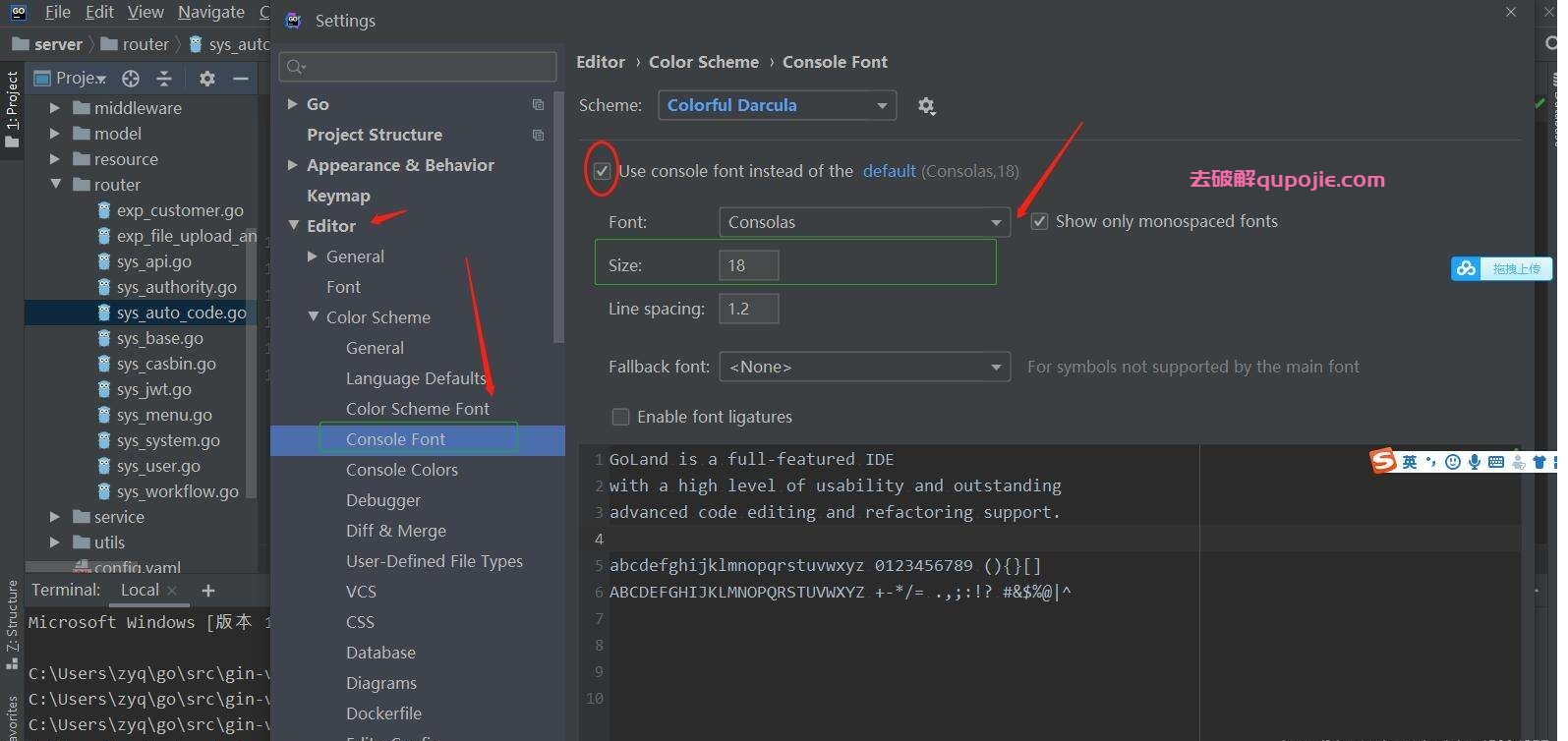1568x741 pixels.
Task: Click the Settings search field
Action: 419,67
